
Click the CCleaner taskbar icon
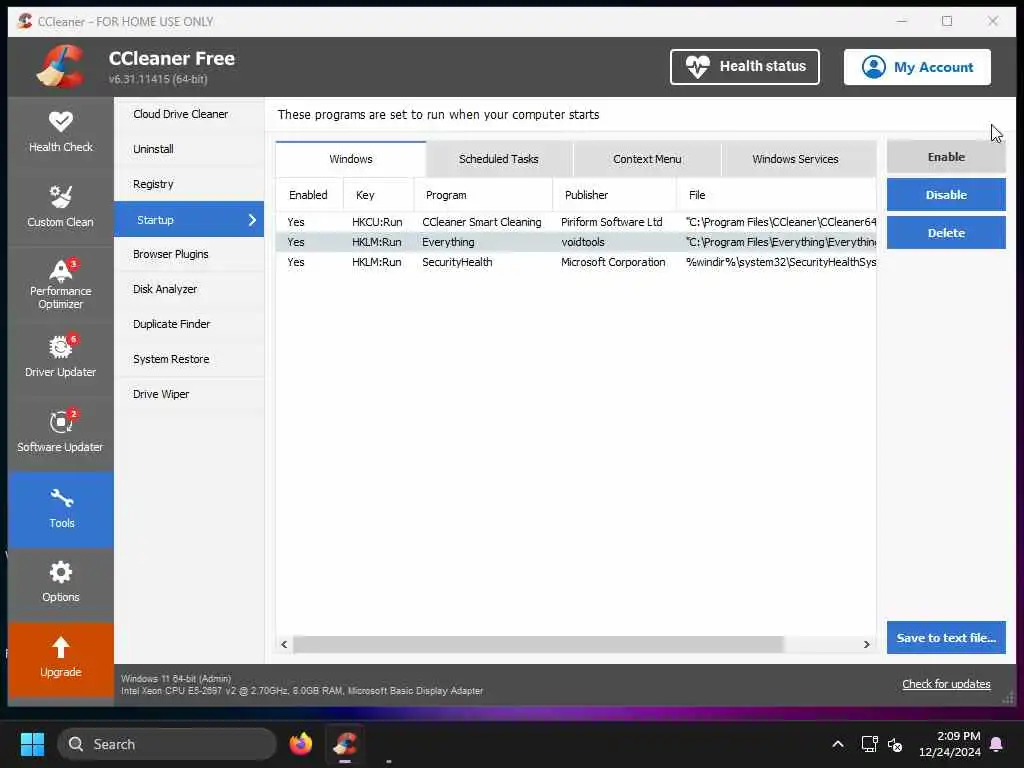click(x=345, y=744)
